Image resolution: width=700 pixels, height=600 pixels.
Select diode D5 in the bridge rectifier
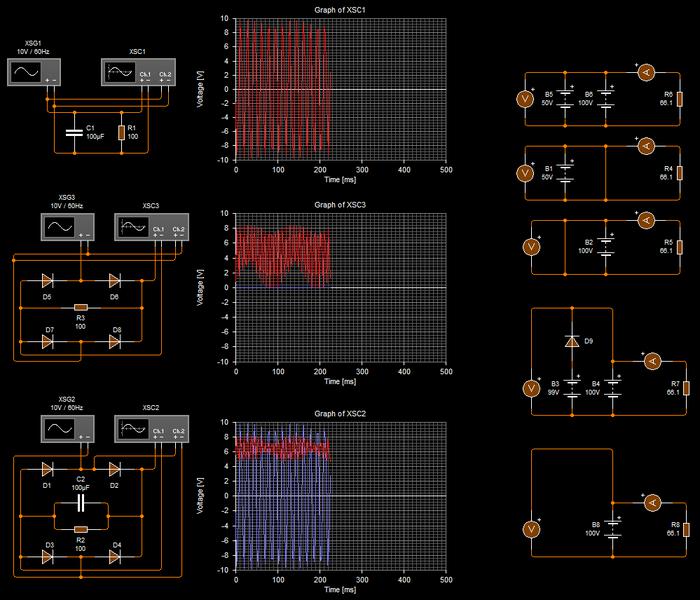click(48, 282)
